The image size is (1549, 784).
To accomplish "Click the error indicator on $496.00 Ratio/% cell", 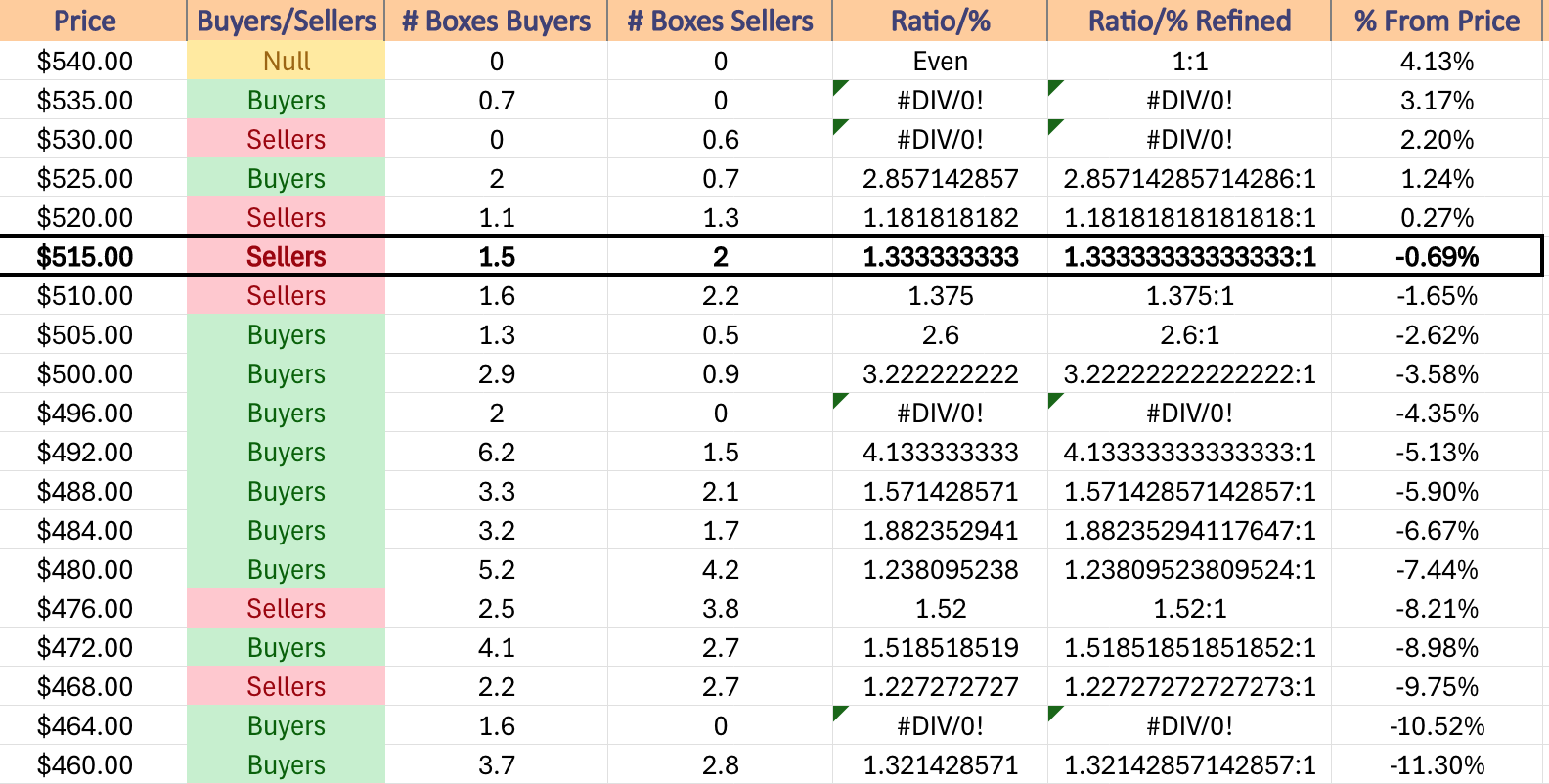I will point(839,400).
